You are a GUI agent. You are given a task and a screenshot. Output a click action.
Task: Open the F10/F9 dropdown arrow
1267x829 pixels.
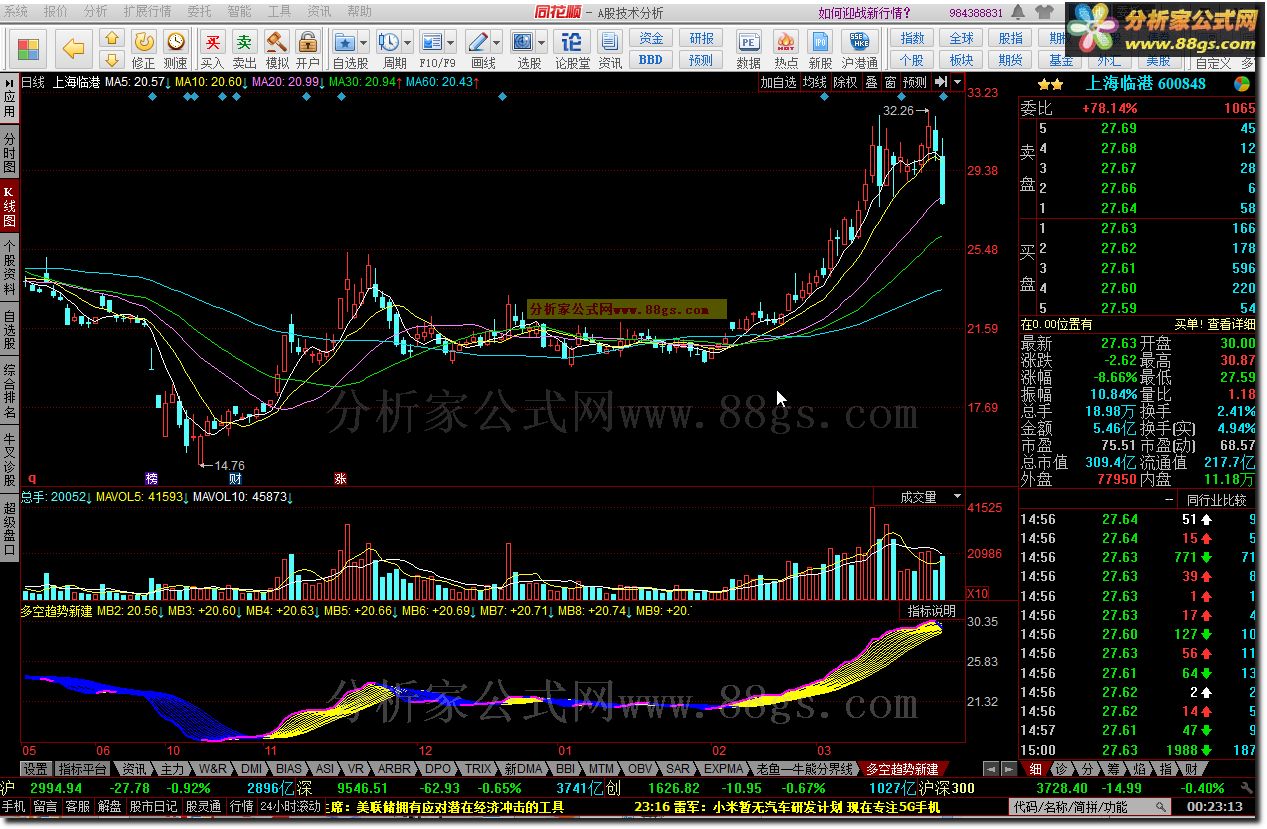coord(450,42)
